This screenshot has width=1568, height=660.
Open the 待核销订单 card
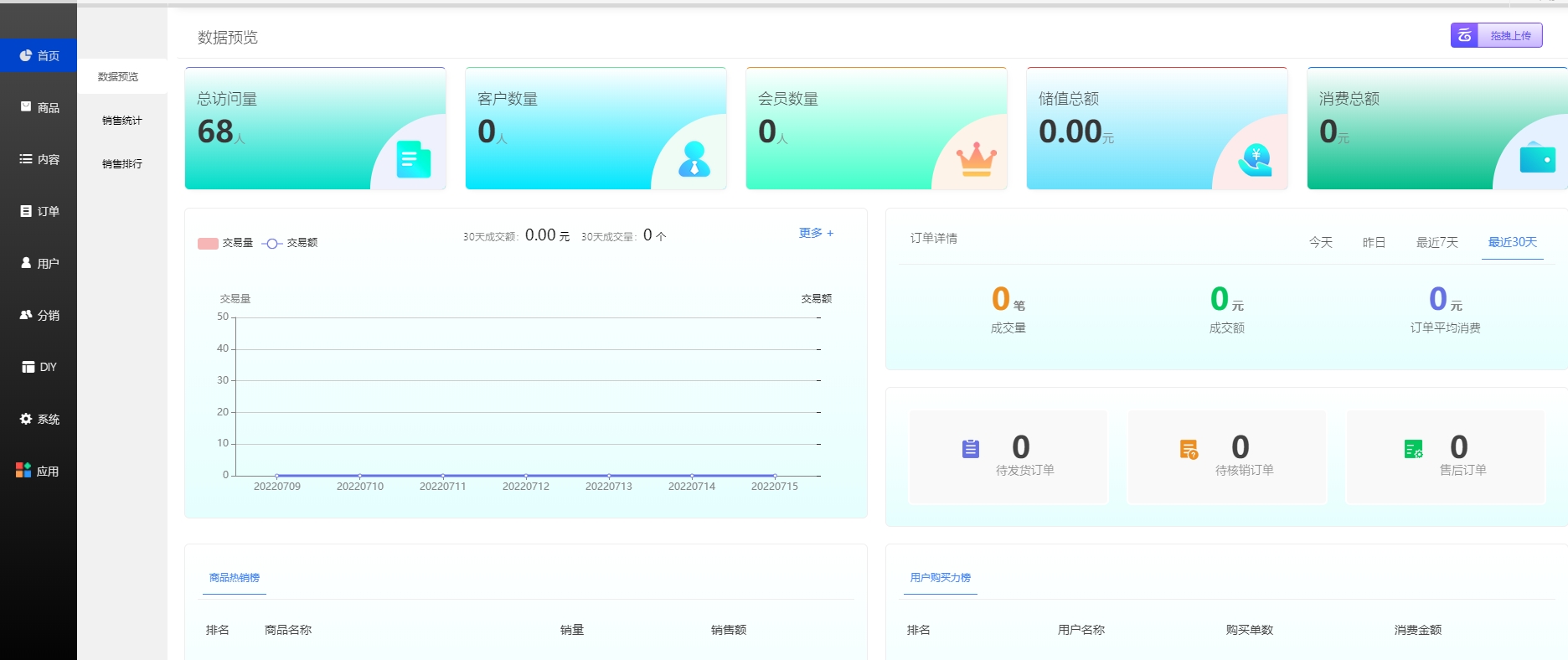pyautogui.click(x=1227, y=456)
